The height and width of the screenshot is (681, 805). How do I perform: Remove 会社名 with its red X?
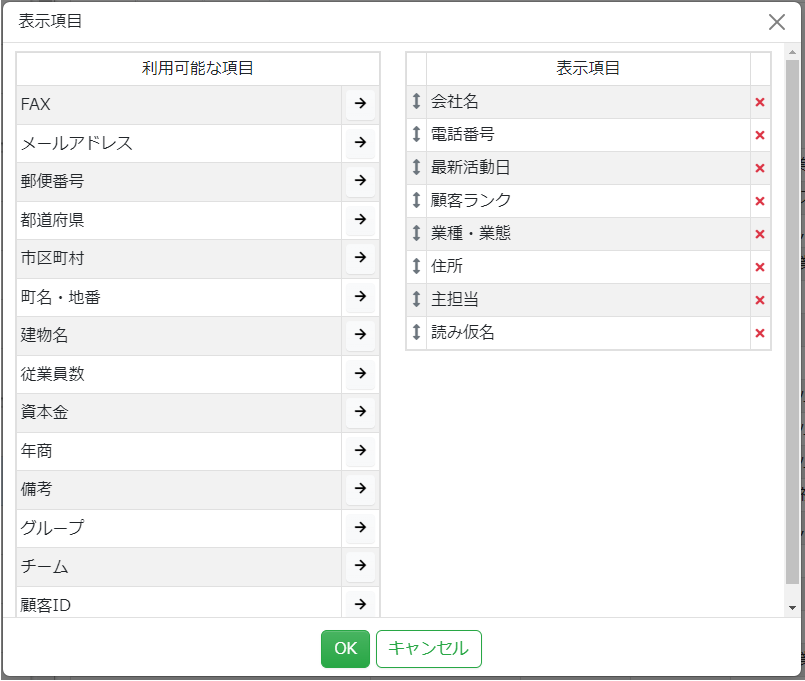(x=760, y=102)
